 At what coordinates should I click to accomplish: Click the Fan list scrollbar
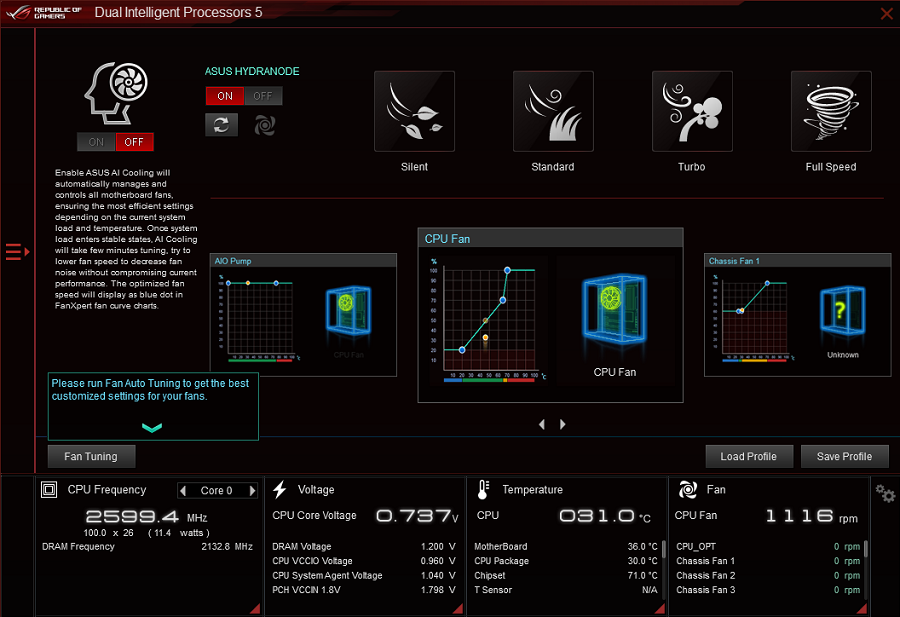pyautogui.click(x=866, y=550)
